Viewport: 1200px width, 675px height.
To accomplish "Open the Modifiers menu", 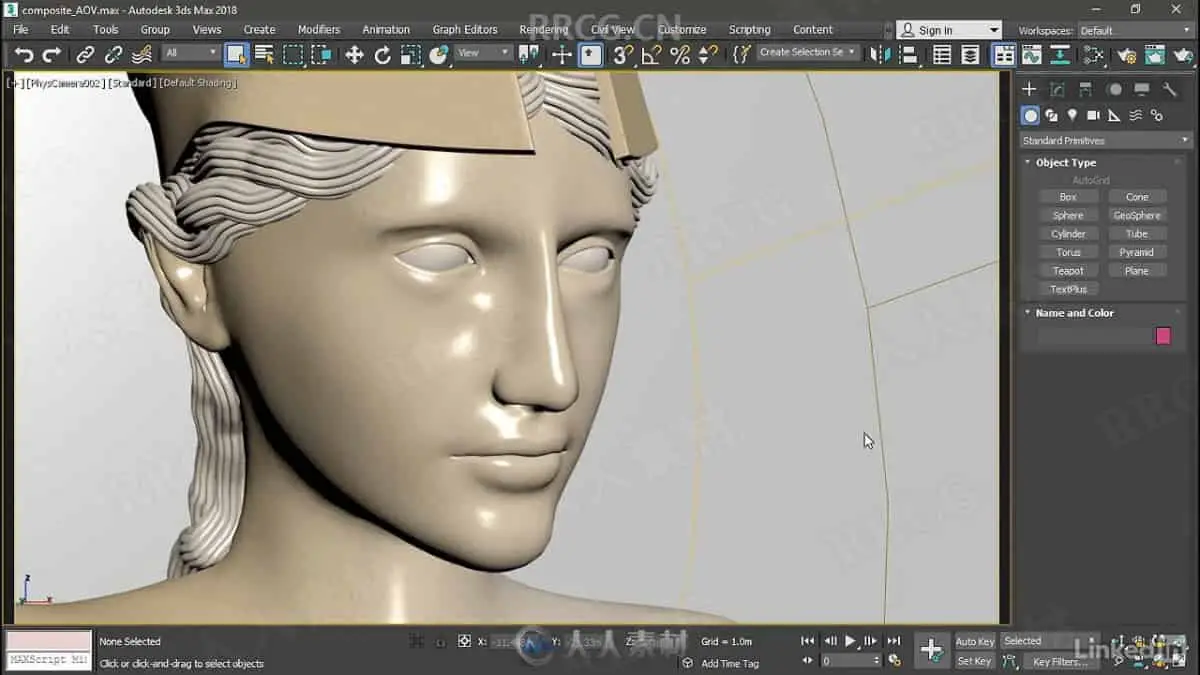I will tap(318, 30).
